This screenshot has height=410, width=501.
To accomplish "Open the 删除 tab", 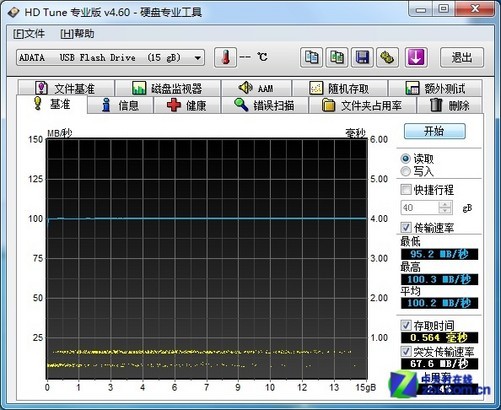I will click(x=450, y=105).
